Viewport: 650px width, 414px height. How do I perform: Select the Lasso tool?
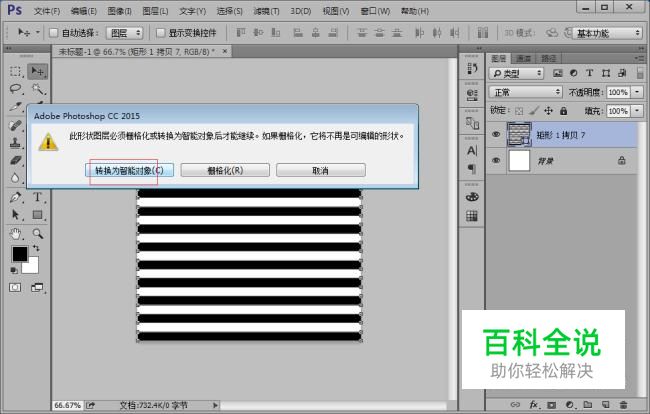coord(15,89)
